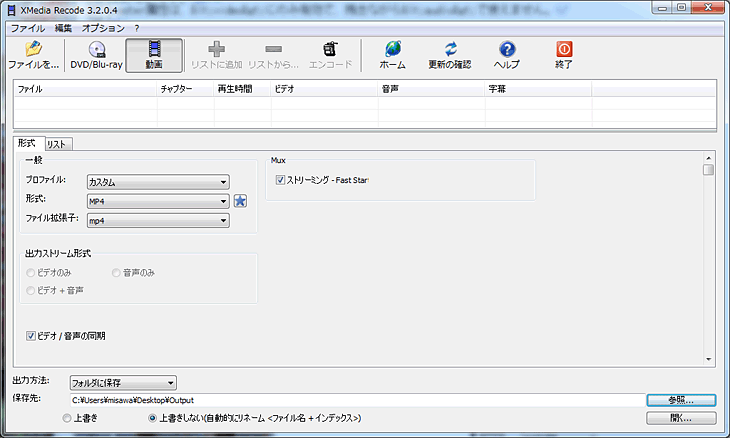
Task: Click the 音声 column header
Action: point(431,88)
